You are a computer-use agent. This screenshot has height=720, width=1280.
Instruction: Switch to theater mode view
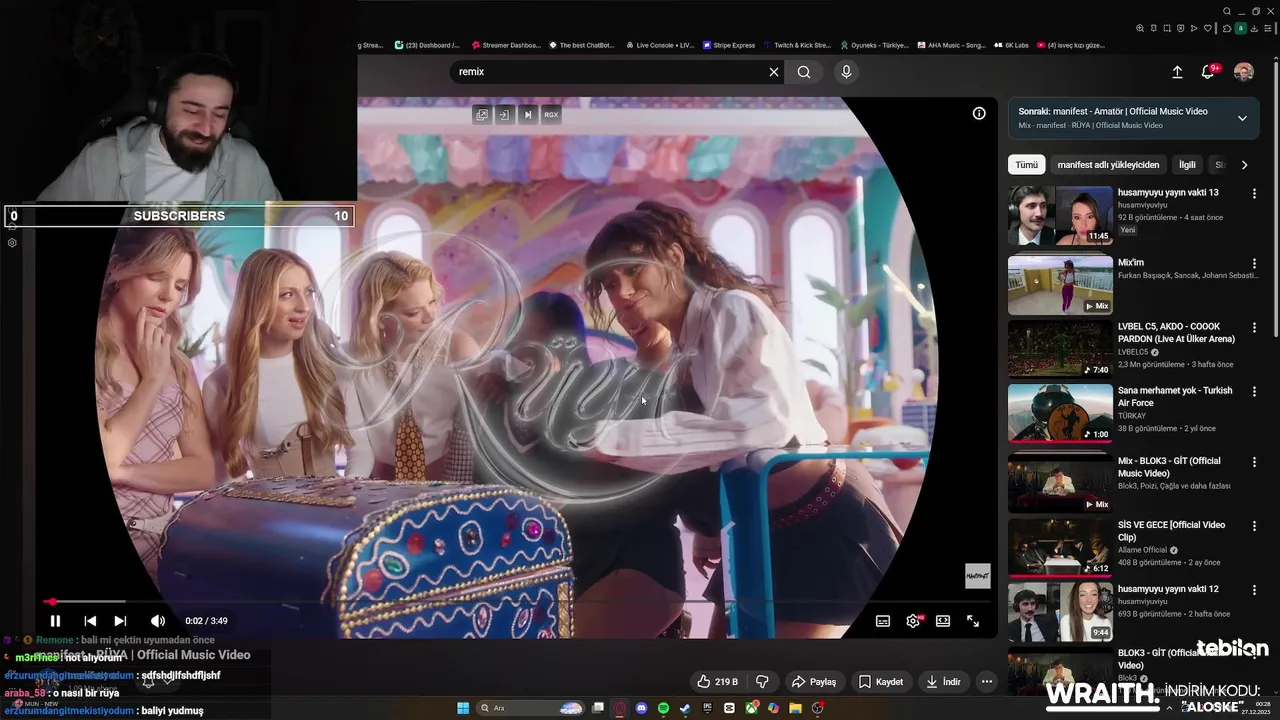pyautogui.click(x=943, y=621)
